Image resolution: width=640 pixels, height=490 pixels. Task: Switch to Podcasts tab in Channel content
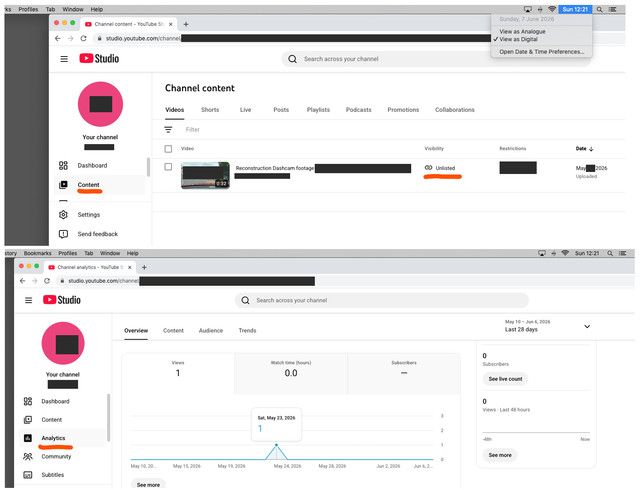(x=358, y=110)
